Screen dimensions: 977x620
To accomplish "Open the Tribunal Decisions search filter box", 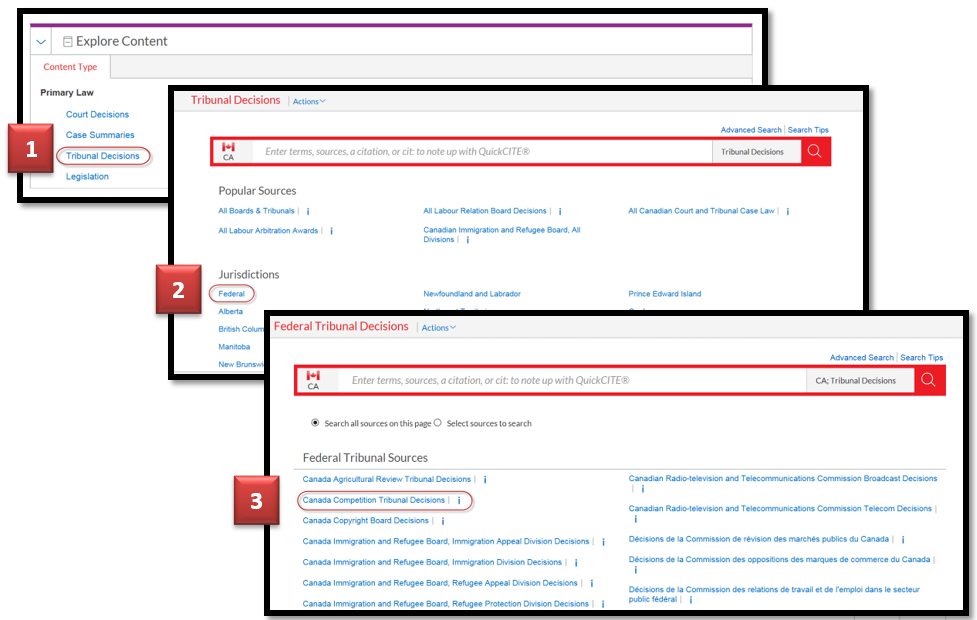I will [756, 151].
